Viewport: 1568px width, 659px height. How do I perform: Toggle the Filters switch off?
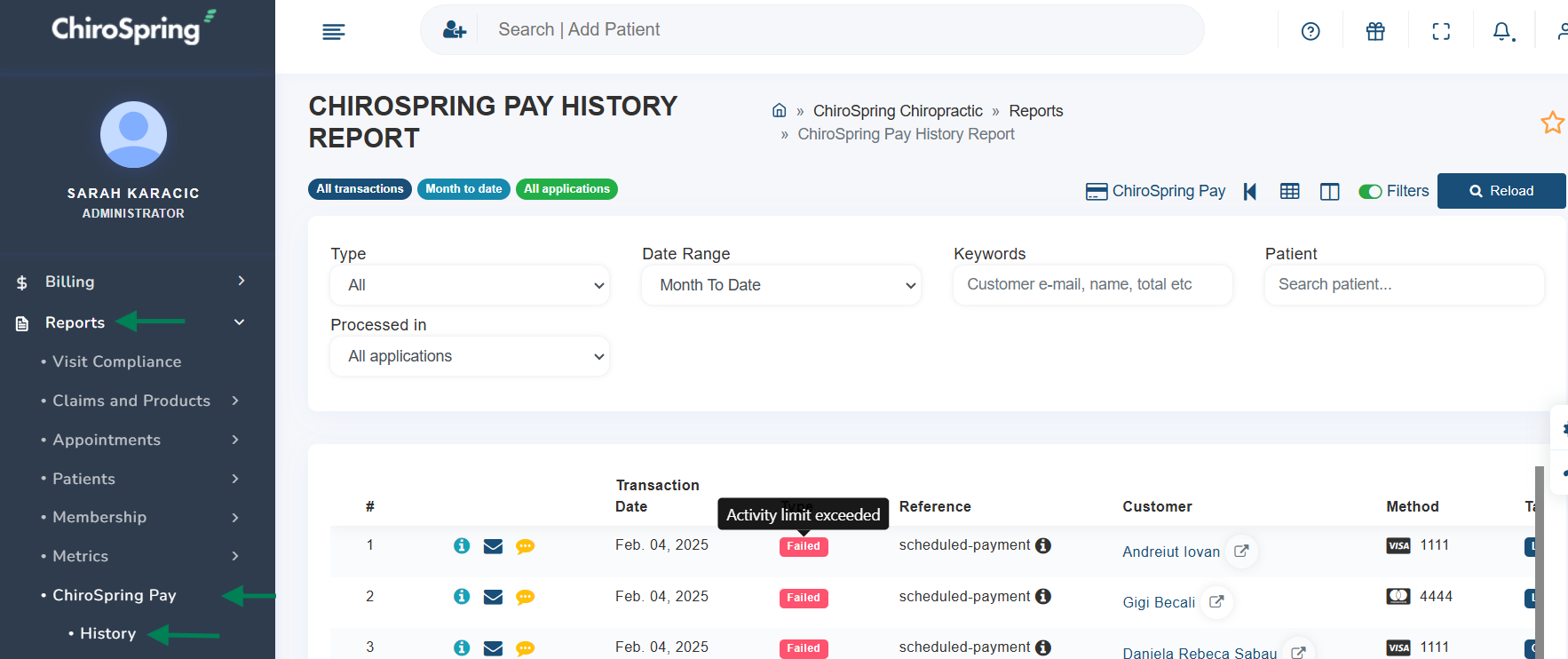(x=1370, y=192)
